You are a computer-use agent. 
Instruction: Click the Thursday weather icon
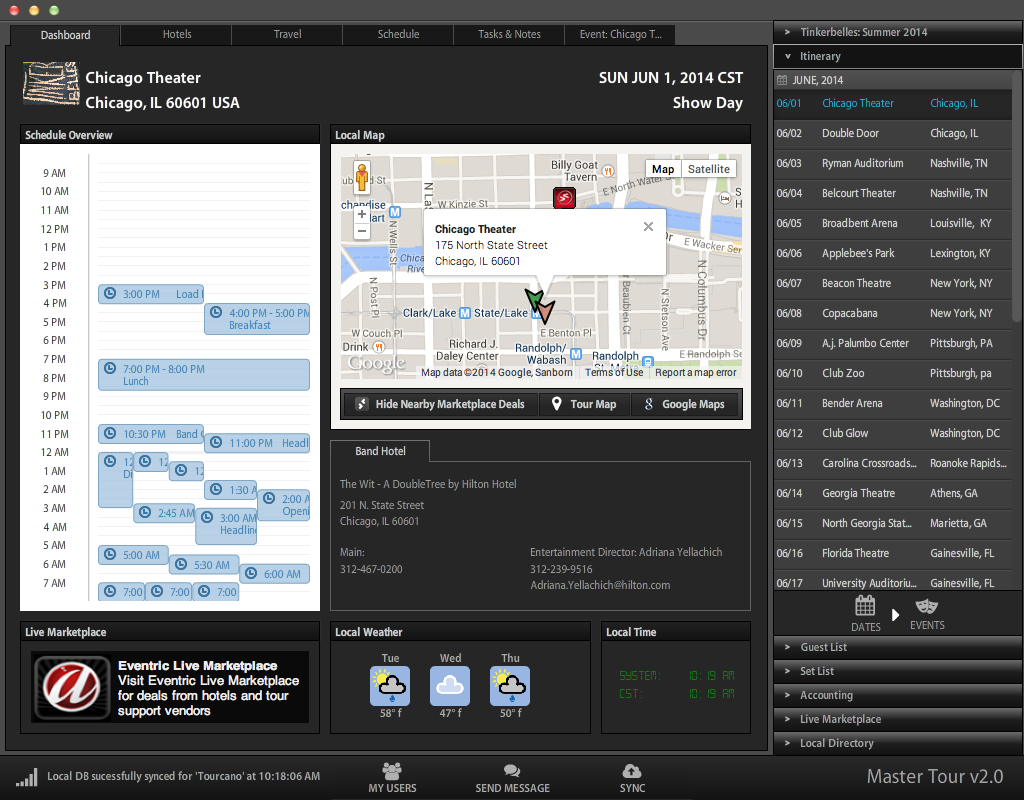(510, 686)
